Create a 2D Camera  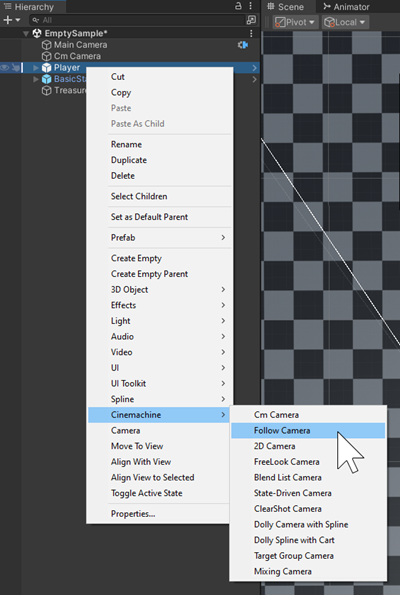308,446
